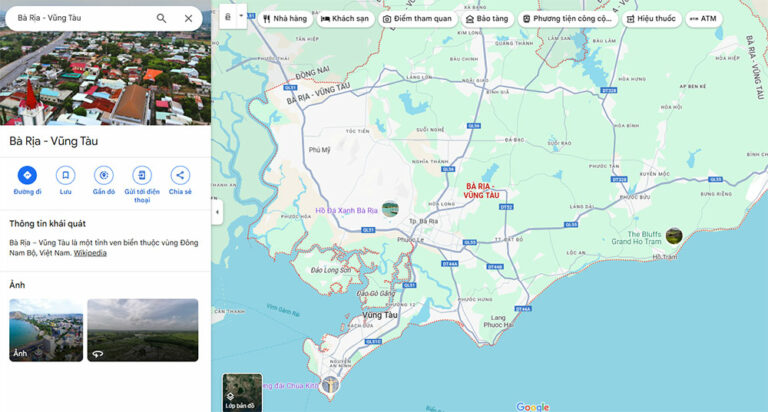The height and width of the screenshot is (412, 768).
Task: Share via the Chia sẻ icon
Action: pyautogui.click(x=180, y=175)
